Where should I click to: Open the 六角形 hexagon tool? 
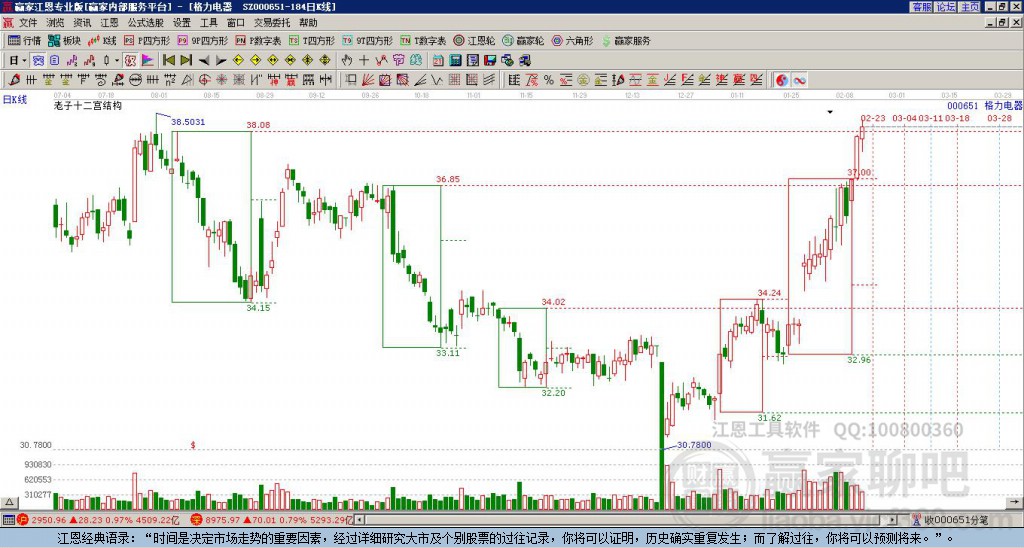click(x=572, y=40)
